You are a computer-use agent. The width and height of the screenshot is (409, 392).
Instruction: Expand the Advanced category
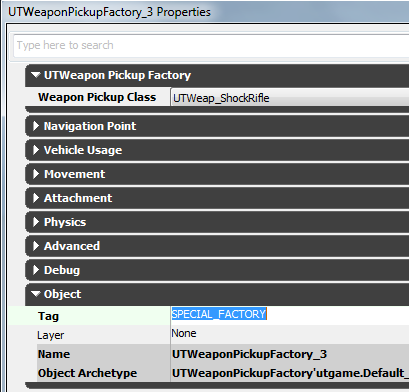point(36,246)
